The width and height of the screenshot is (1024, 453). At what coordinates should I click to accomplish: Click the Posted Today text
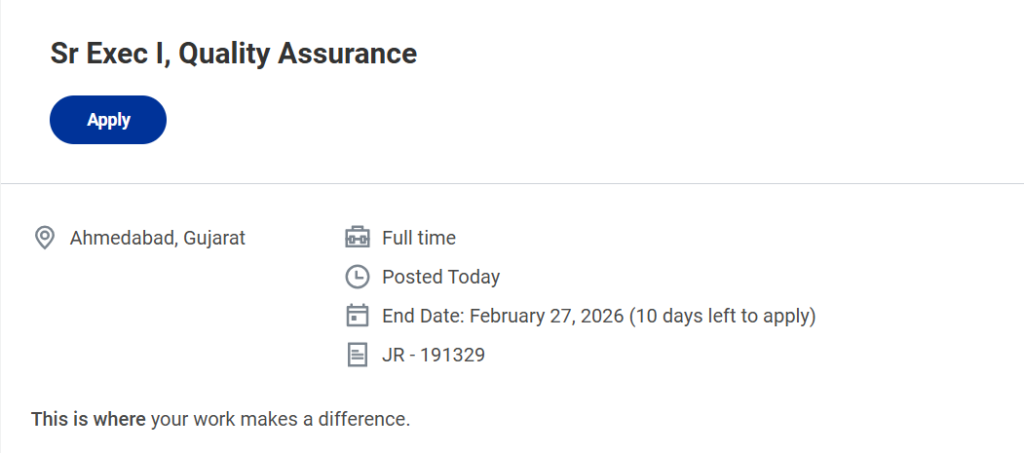(441, 277)
